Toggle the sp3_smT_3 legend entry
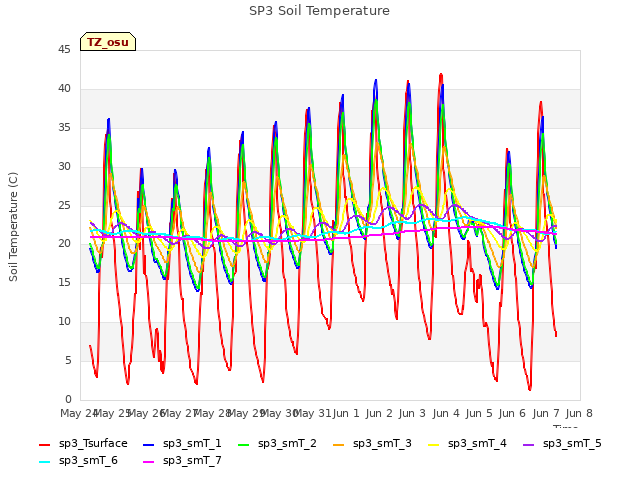 tap(372, 444)
